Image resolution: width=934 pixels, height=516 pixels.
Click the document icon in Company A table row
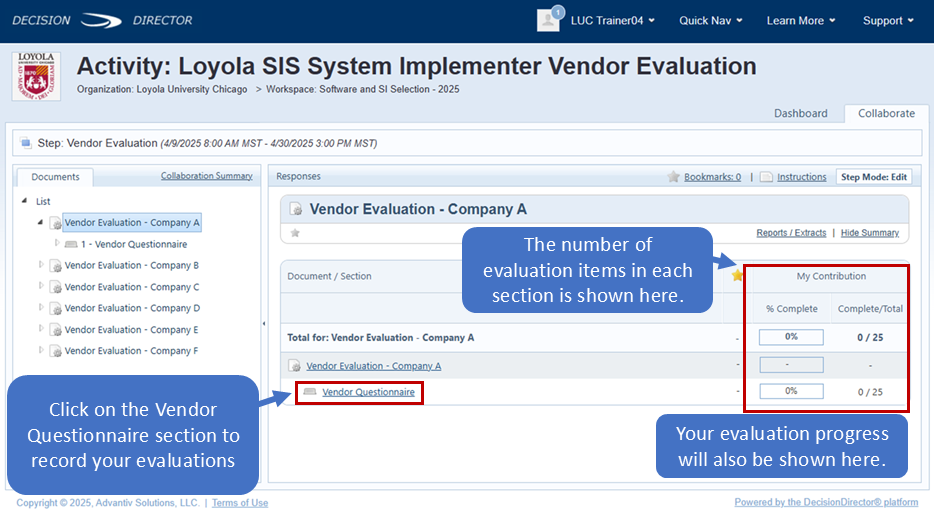coord(294,366)
